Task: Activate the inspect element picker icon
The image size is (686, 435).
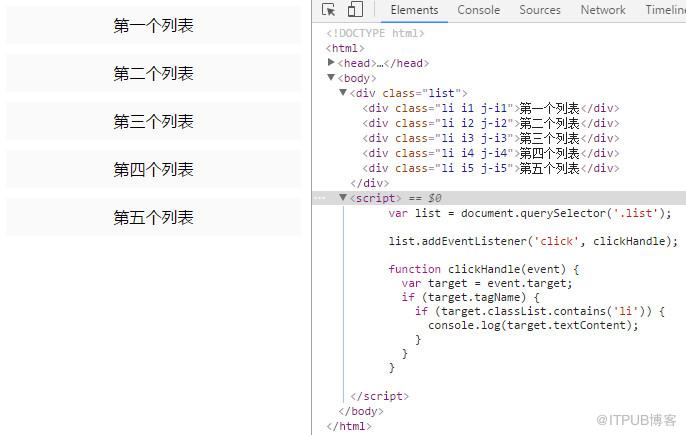Action: click(x=329, y=10)
